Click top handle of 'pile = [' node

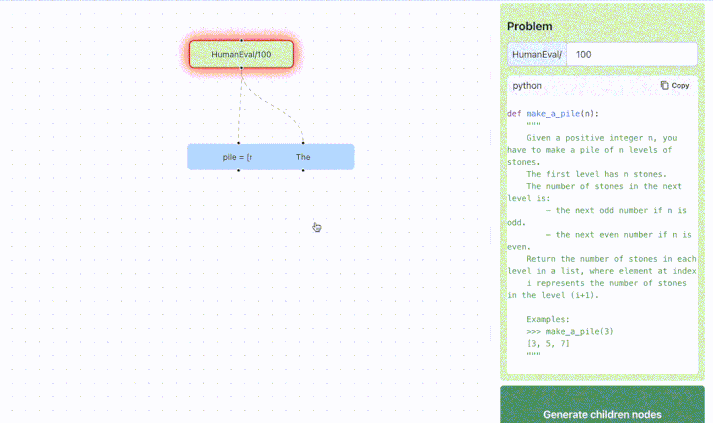(x=238, y=143)
